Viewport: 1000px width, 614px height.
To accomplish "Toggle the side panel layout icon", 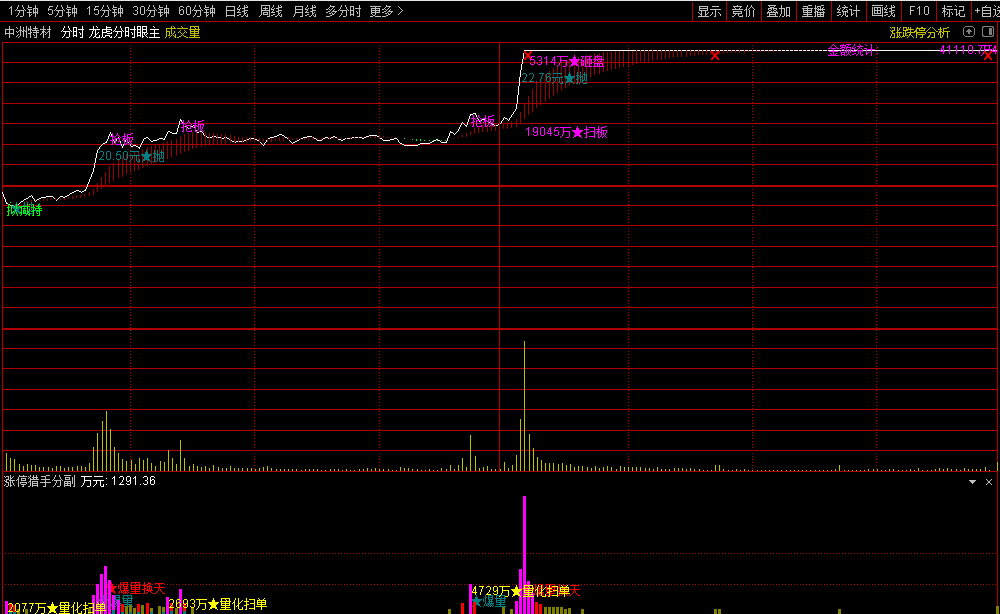I will coord(988,32).
